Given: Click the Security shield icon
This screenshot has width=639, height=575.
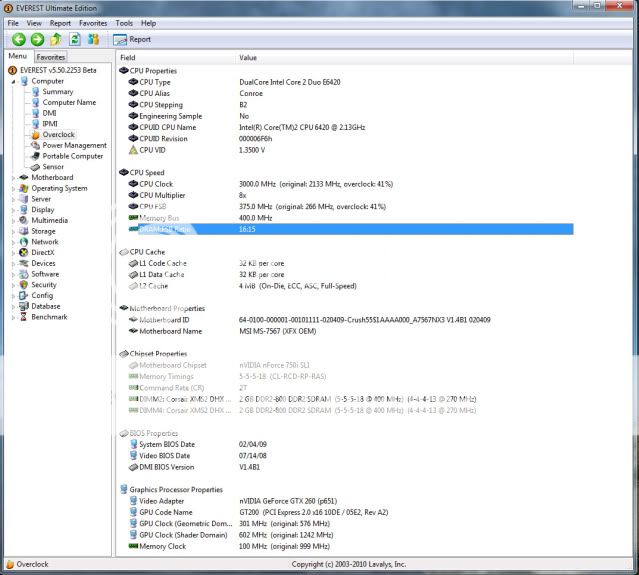Looking at the screenshot, I should click(x=24, y=284).
